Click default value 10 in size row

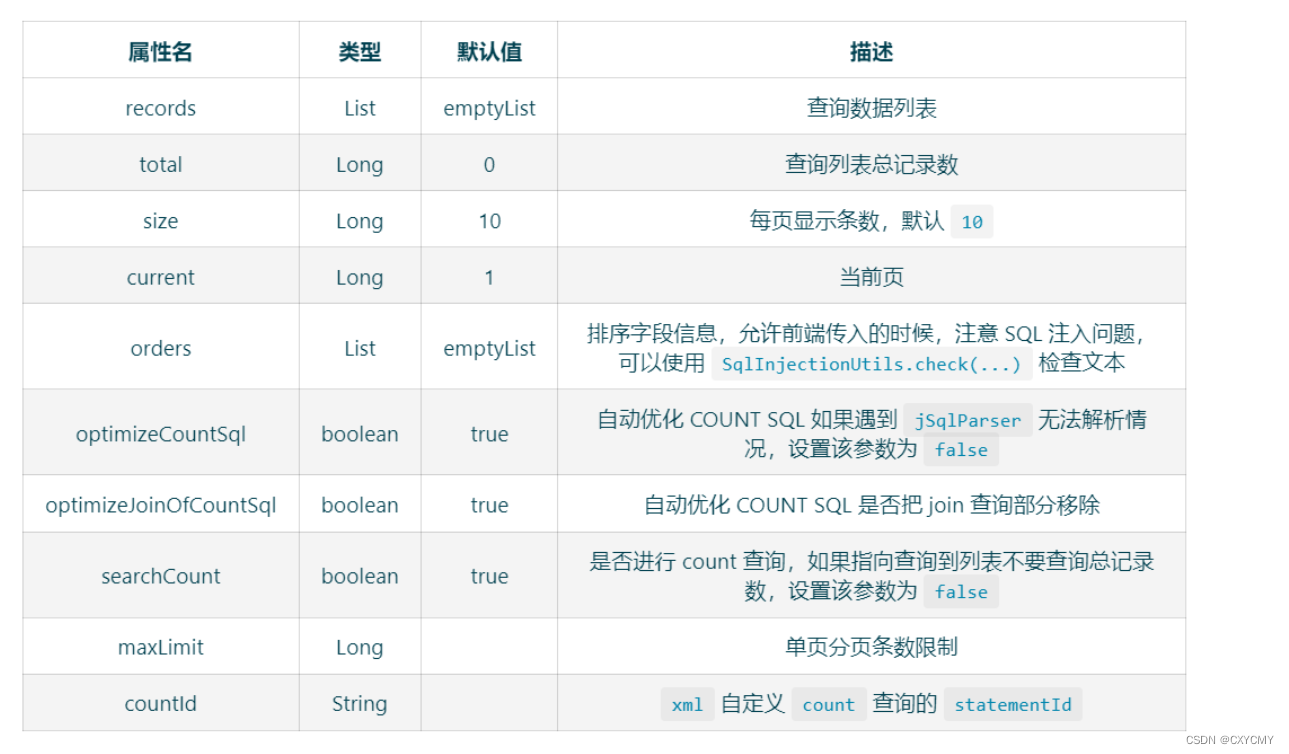(x=489, y=221)
